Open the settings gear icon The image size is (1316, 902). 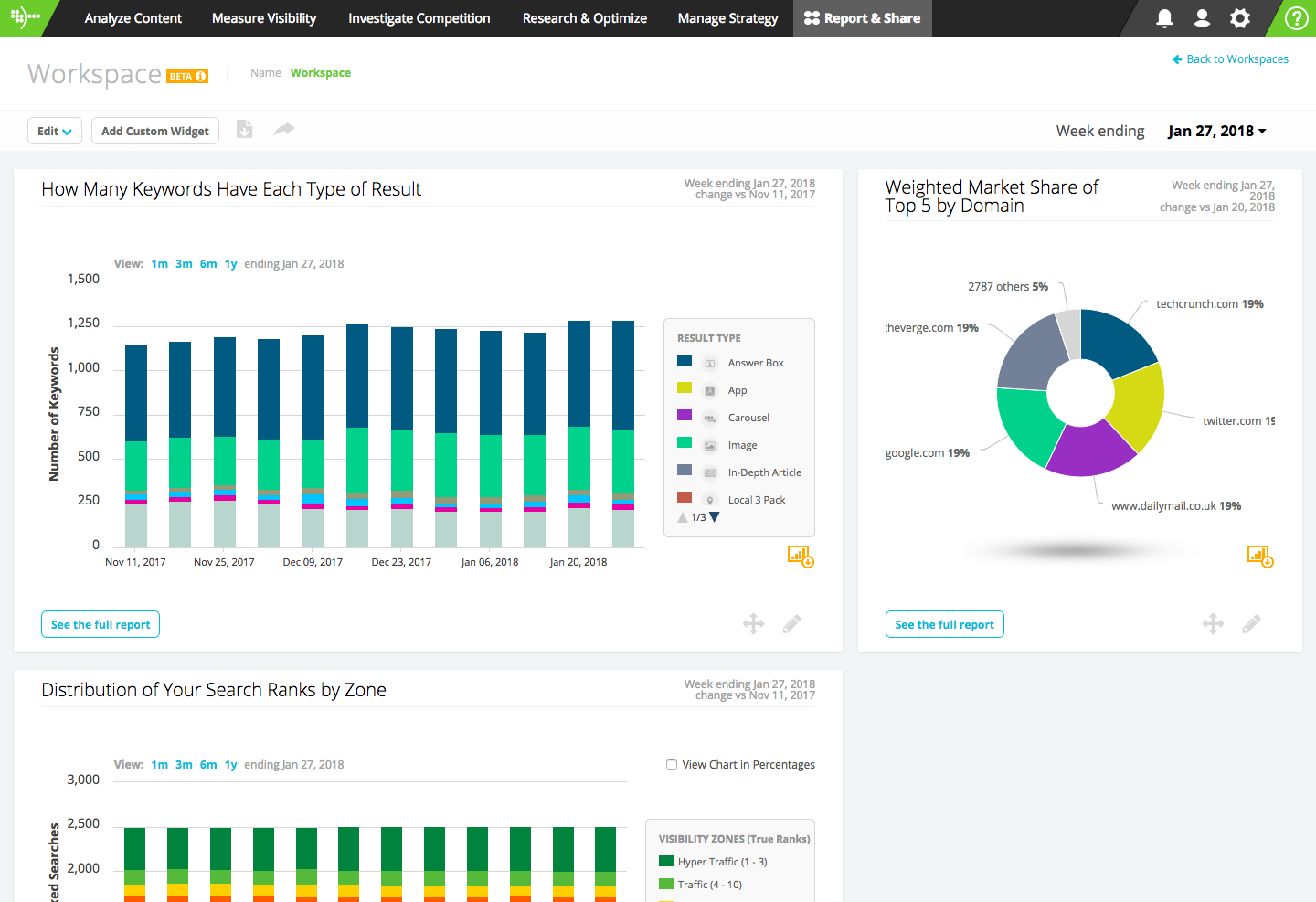coord(1239,18)
